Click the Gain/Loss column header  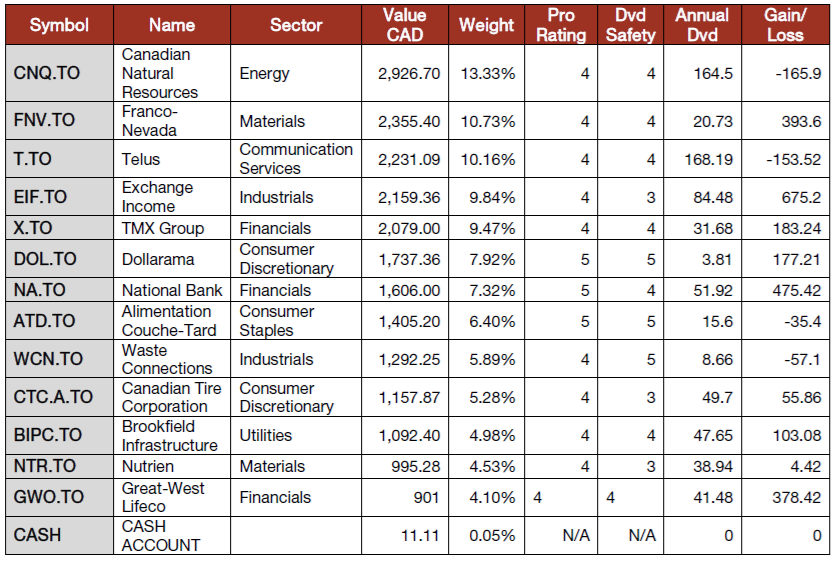tap(784, 25)
